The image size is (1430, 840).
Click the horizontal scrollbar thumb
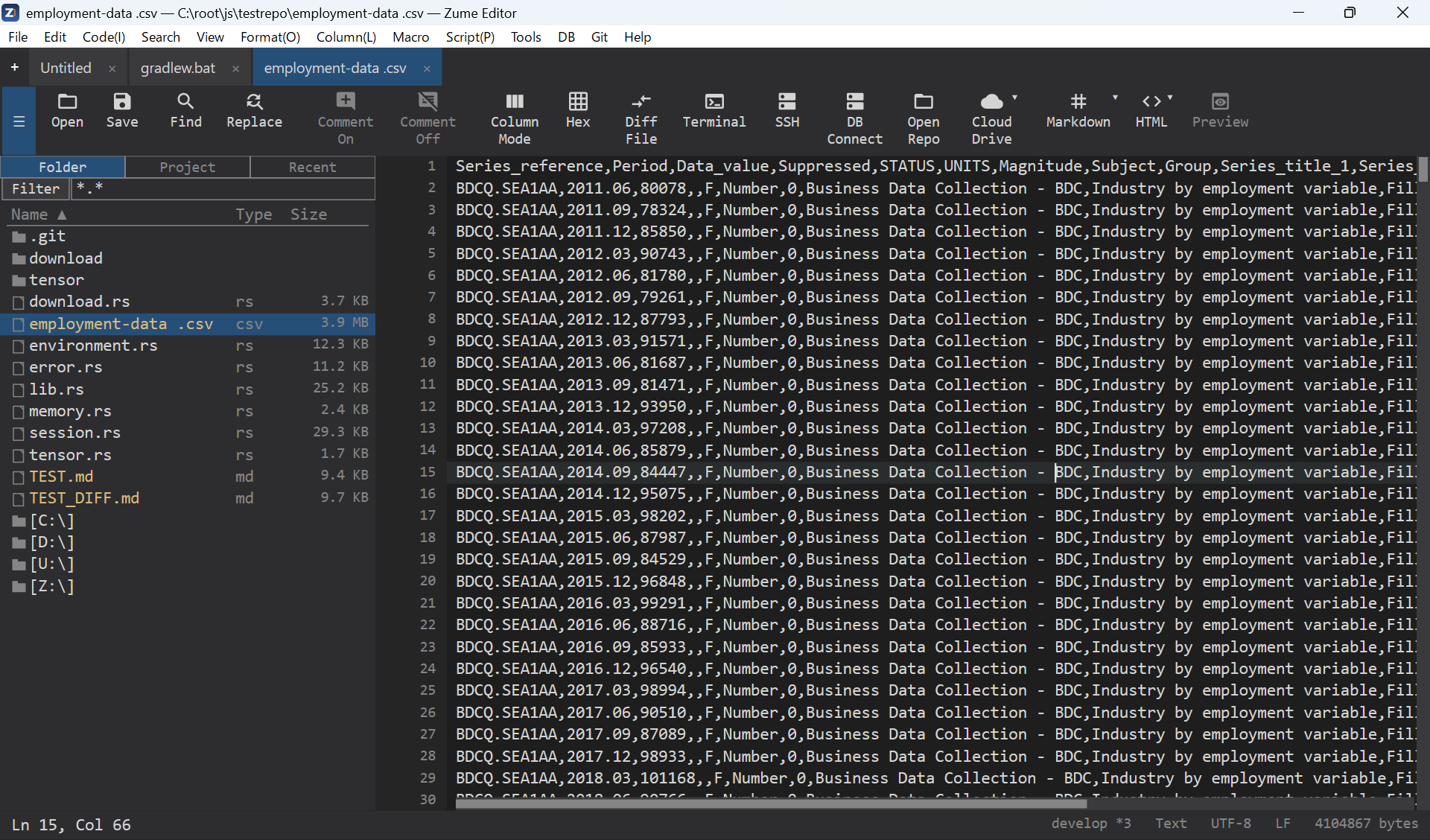pos(771,804)
